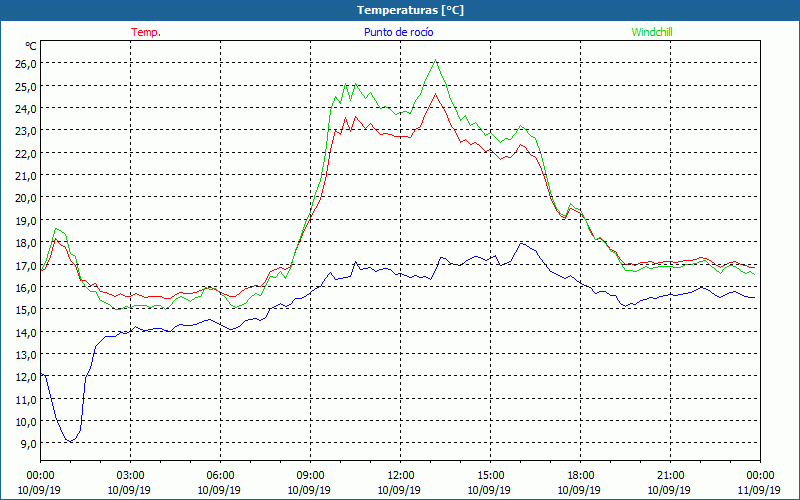Image resolution: width=800 pixels, height=500 pixels.
Task: Click the °C unit label on axis
Action: pos(31,46)
